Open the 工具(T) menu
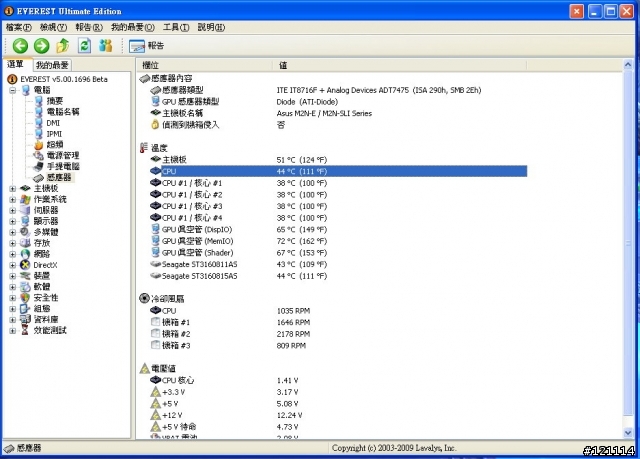Image resolution: width=640 pixels, height=459 pixels. pos(176,27)
